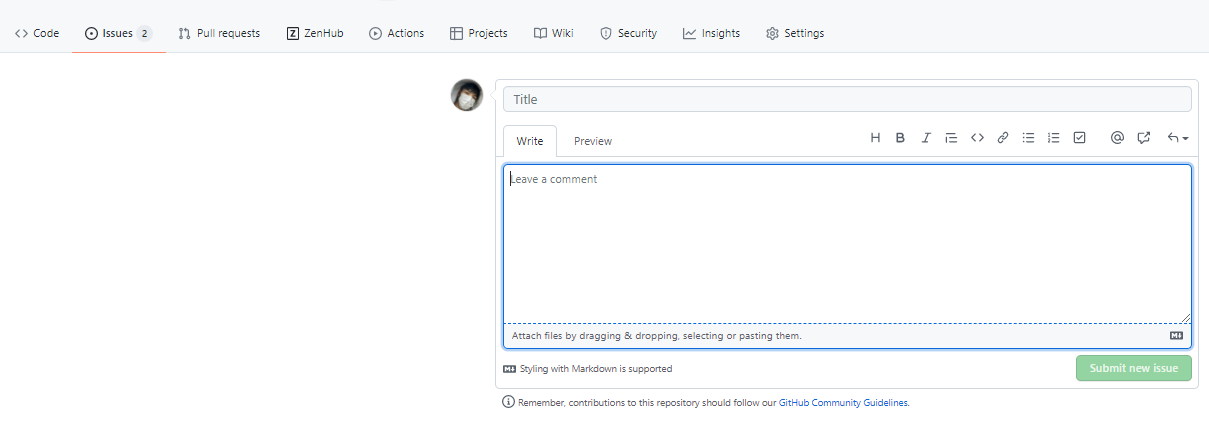Add a task list checkbox item
The image size is (1209, 446).
click(1080, 138)
